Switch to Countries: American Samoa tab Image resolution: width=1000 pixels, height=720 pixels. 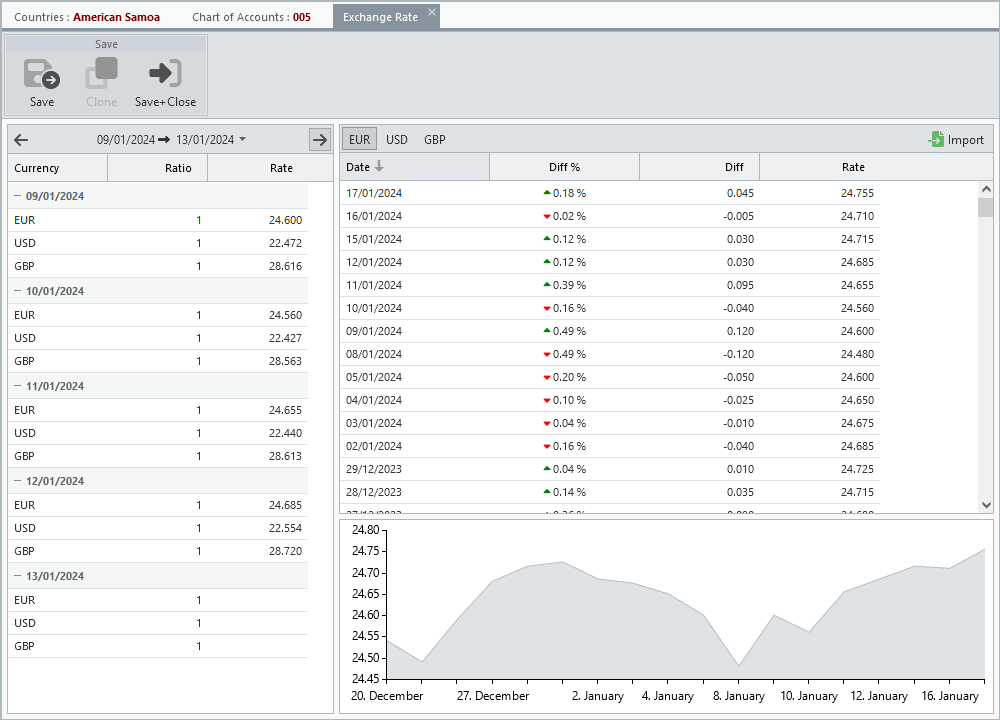pos(87,17)
